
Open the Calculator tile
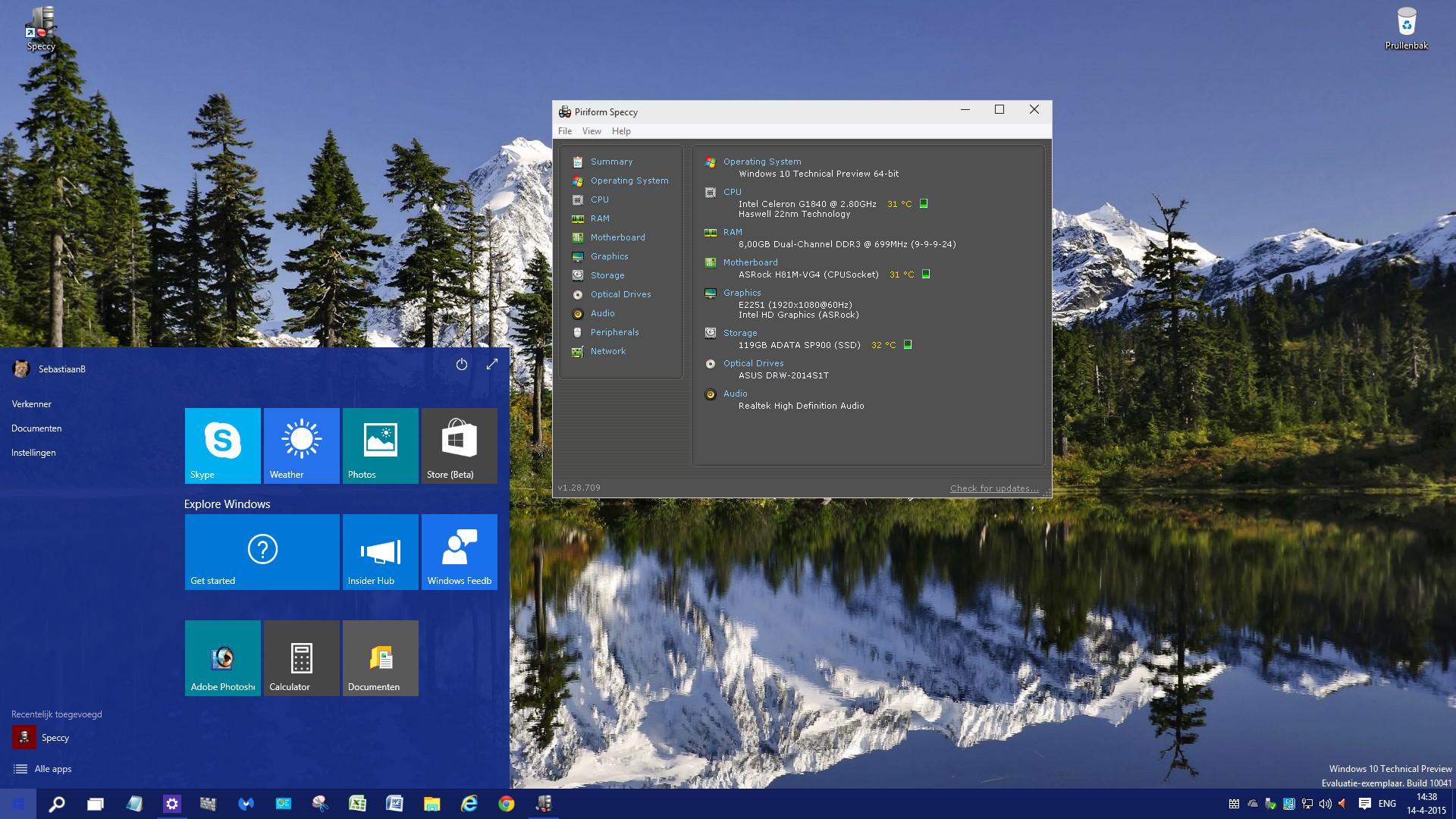[302, 658]
